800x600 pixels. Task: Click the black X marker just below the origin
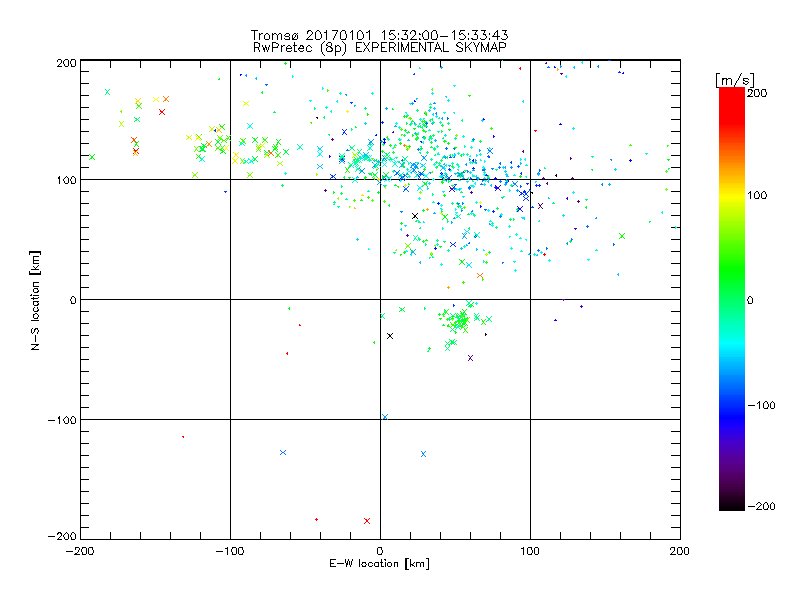click(390, 336)
